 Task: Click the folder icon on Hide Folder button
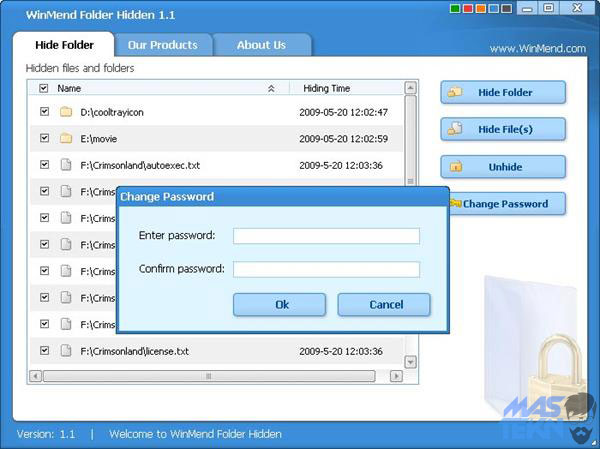click(x=455, y=92)
